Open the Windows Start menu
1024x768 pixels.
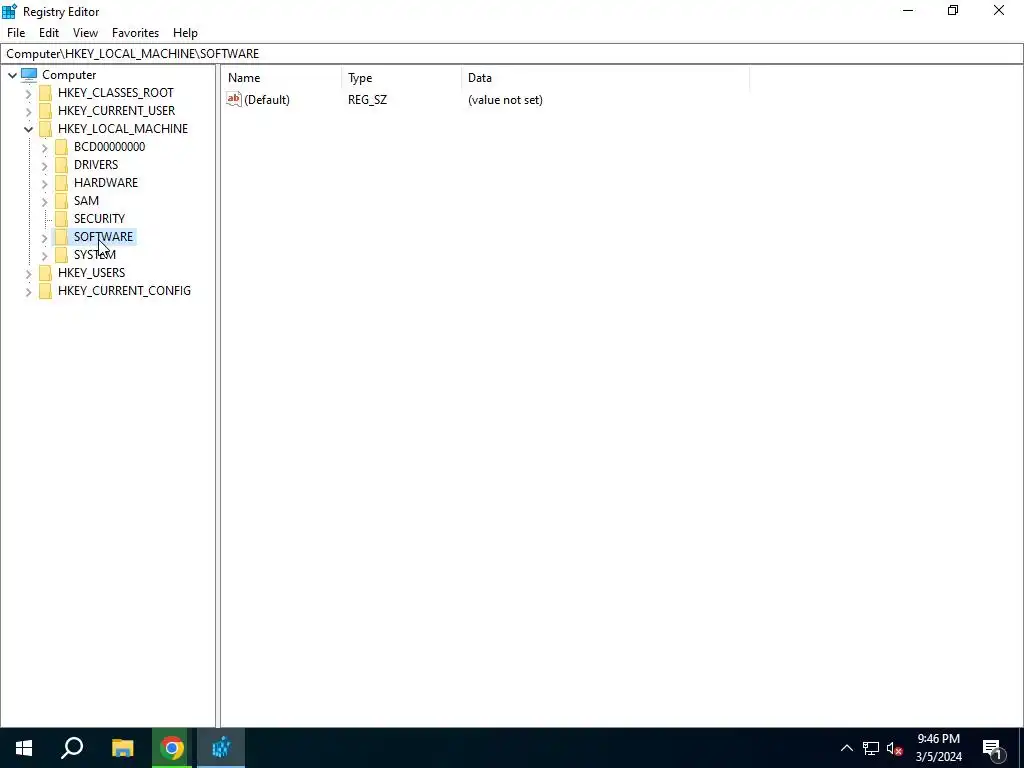tap(24, 748)
